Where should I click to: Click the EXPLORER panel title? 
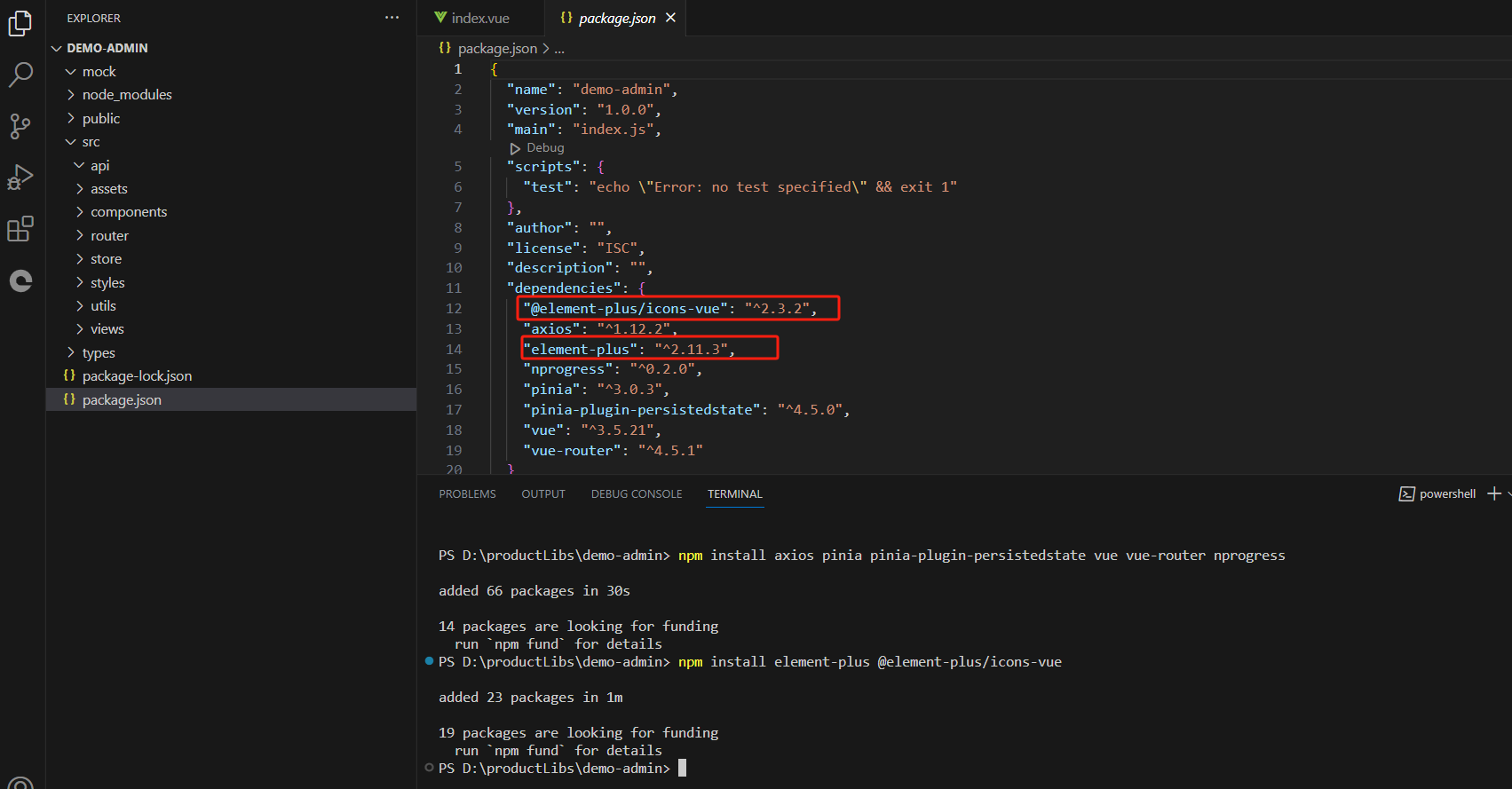[94, 18]
